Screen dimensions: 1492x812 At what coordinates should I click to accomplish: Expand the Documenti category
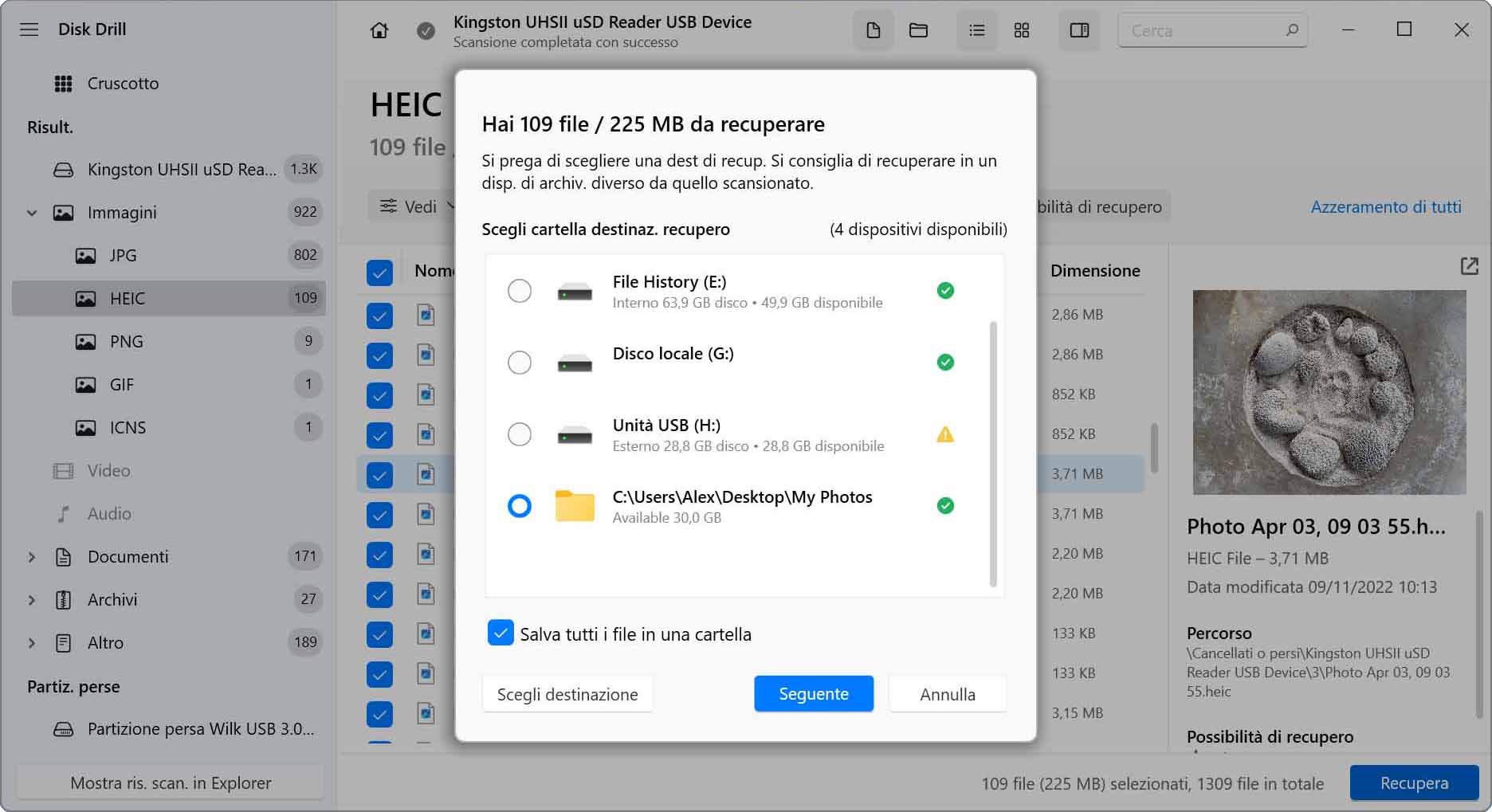coord(32,557)
